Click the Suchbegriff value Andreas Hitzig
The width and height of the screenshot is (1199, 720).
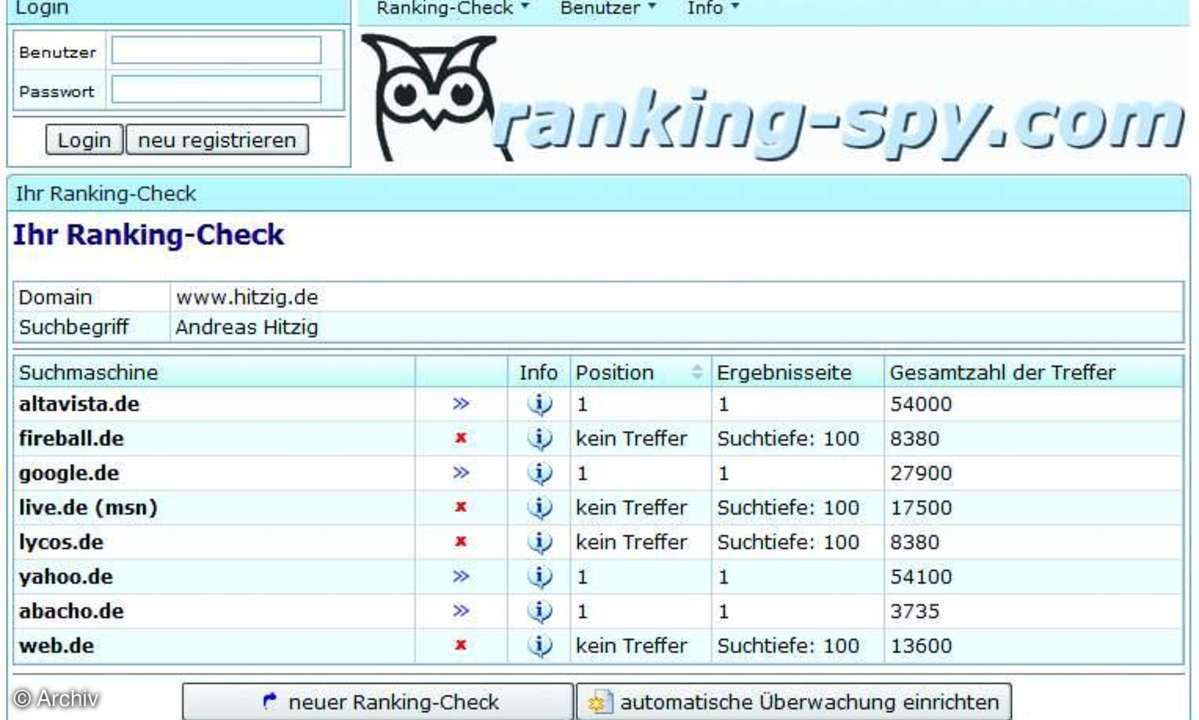[246, 327]
